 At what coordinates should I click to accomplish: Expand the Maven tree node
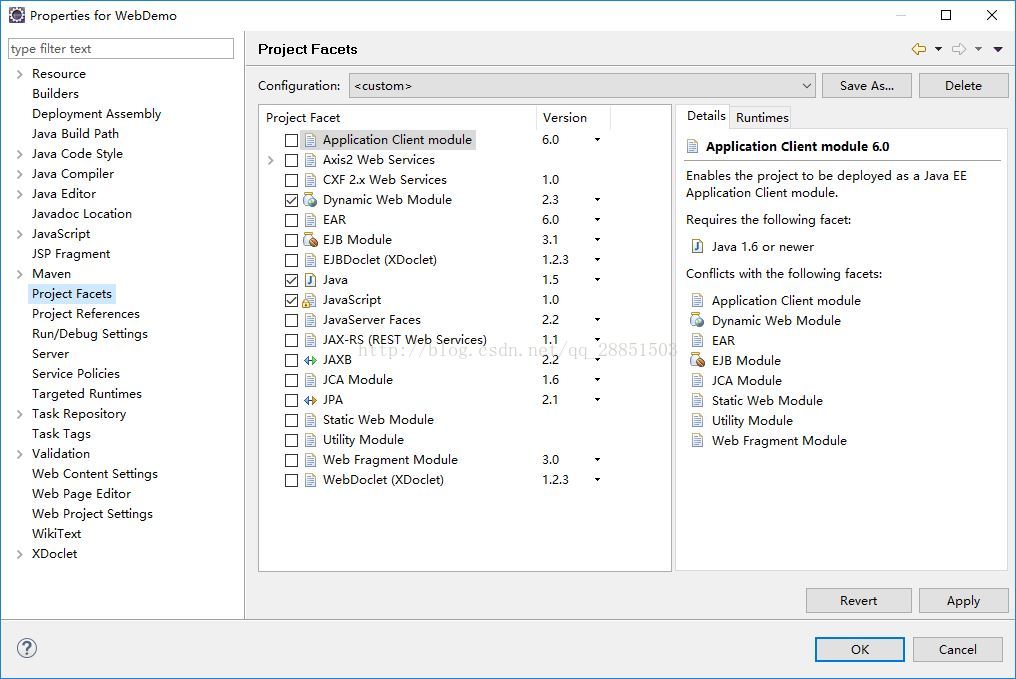(19, 274)
